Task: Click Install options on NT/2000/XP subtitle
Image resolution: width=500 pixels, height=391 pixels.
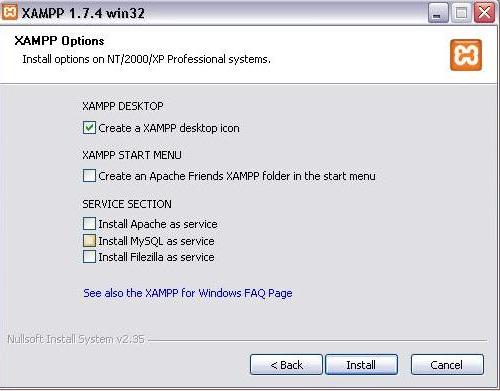Action: click(x=146, y=59)
